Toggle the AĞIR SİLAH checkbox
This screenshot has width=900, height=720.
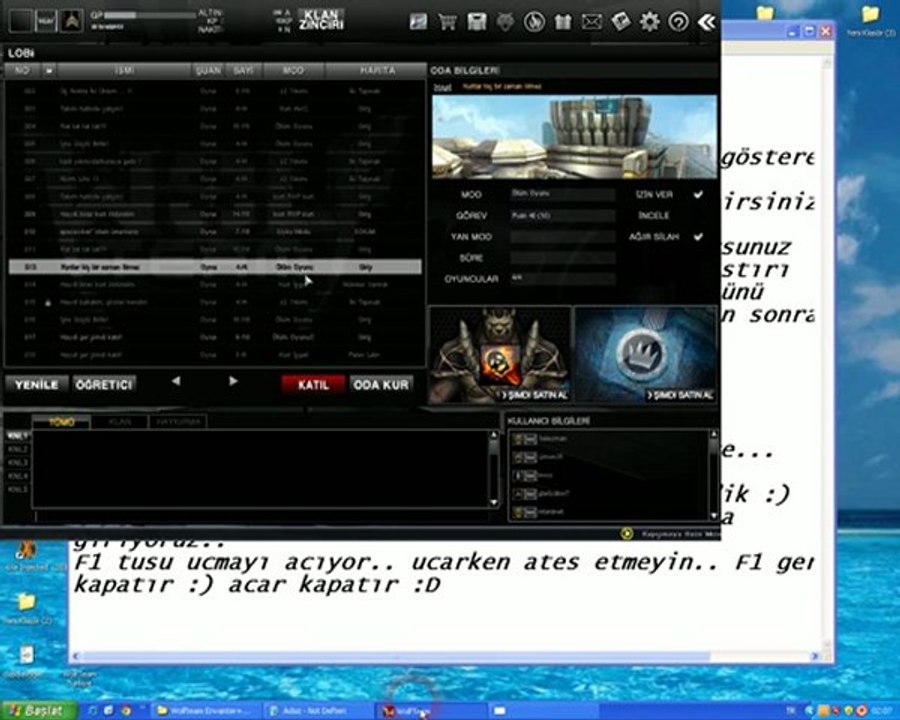698,237
